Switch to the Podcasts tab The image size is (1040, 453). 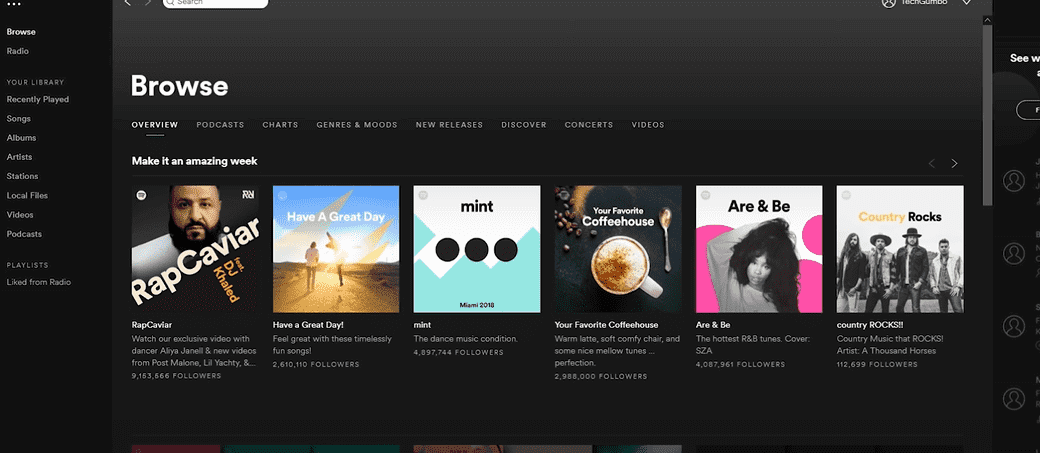tap(220, 125)
